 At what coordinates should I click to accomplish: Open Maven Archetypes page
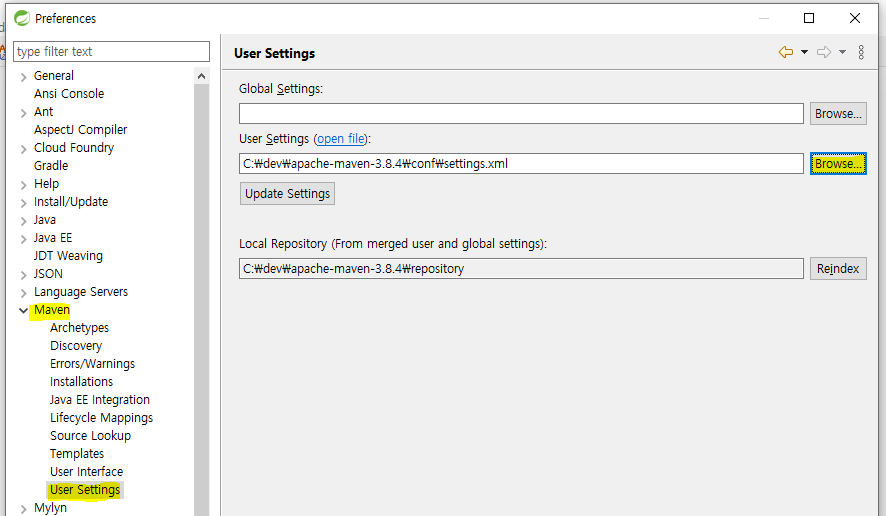click(79, 328)
